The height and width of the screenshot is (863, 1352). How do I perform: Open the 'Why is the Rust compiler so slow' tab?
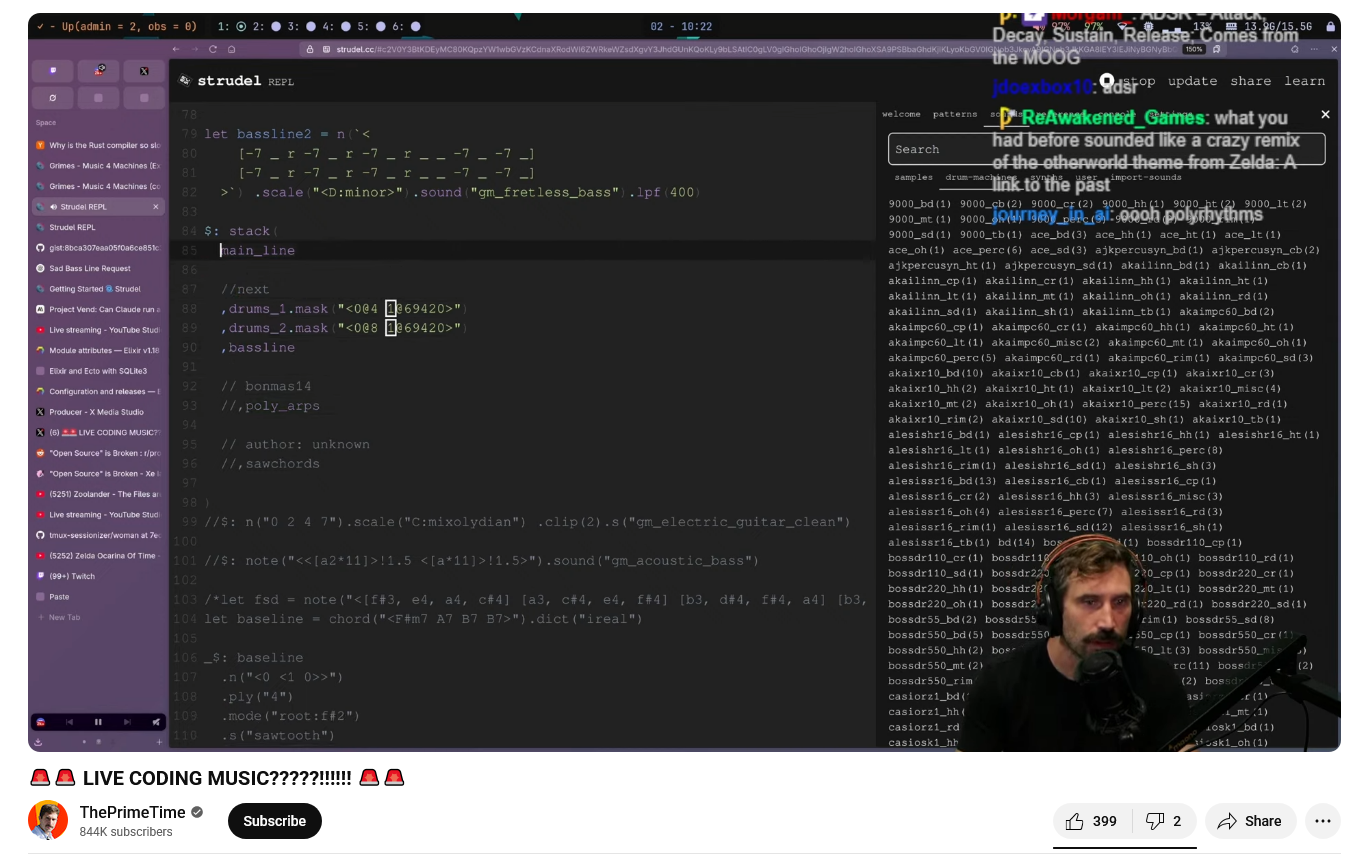coord(98,145)
